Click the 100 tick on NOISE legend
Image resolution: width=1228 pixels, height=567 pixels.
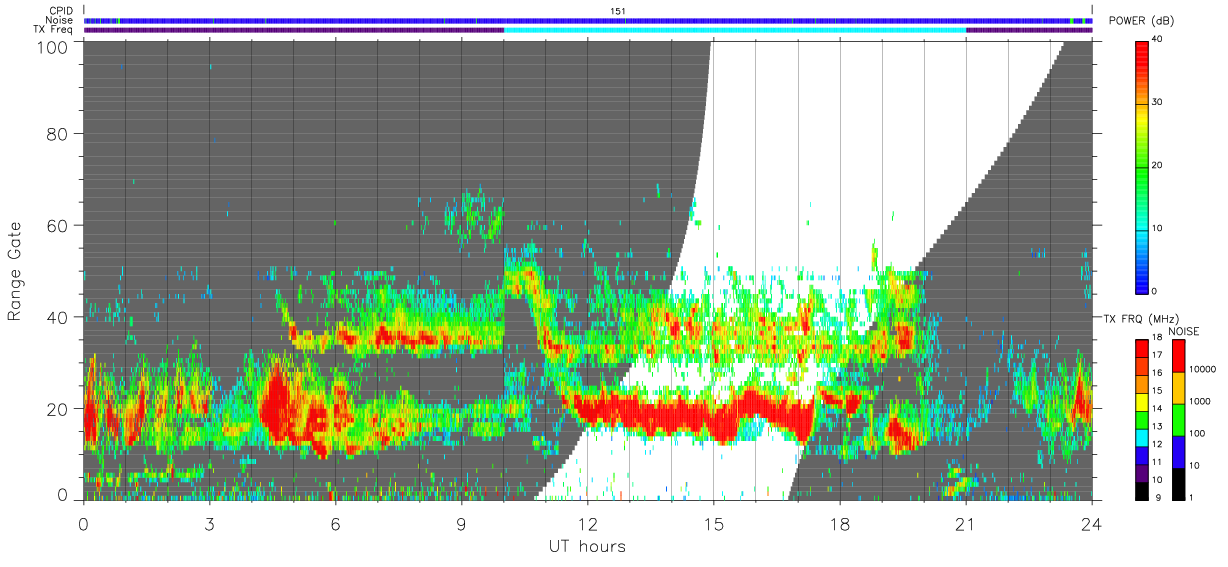(x=1198, y=433)
